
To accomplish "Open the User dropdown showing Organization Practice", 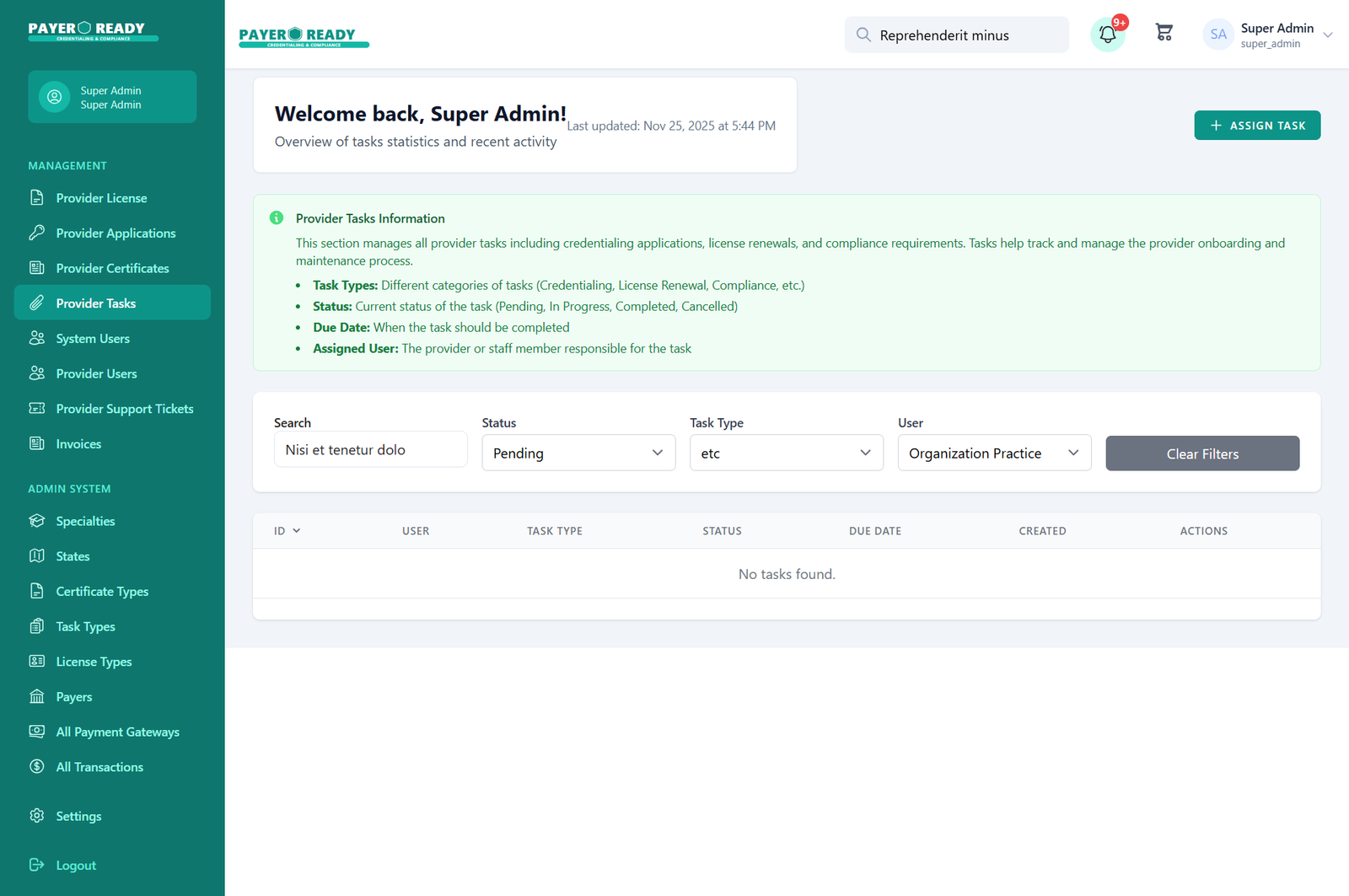I will click(994, 453).
